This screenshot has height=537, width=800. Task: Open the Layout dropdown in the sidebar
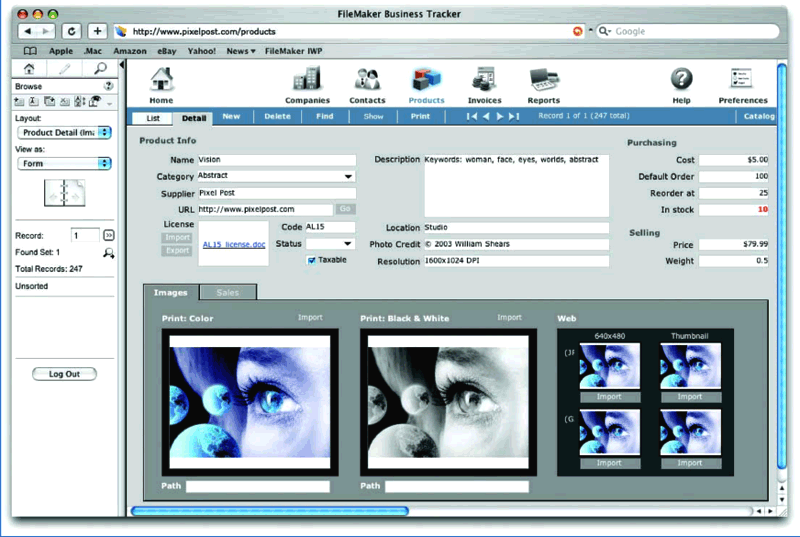click(x=64, y=132)
